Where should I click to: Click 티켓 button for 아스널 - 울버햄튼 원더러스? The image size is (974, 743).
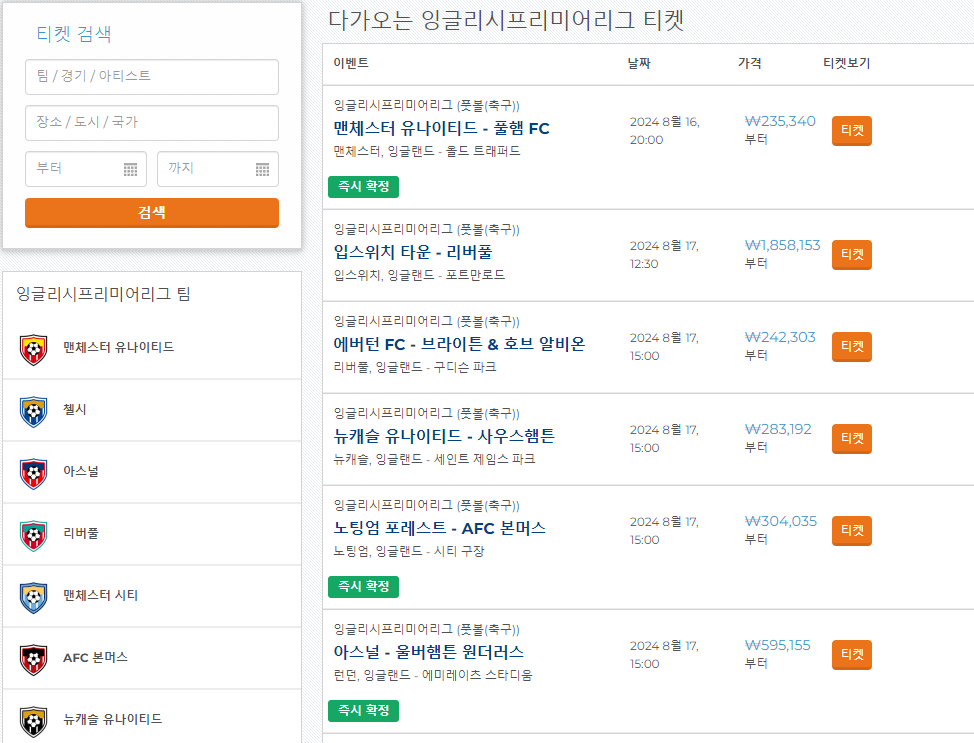pyautogui.click(x=852, y=655)
